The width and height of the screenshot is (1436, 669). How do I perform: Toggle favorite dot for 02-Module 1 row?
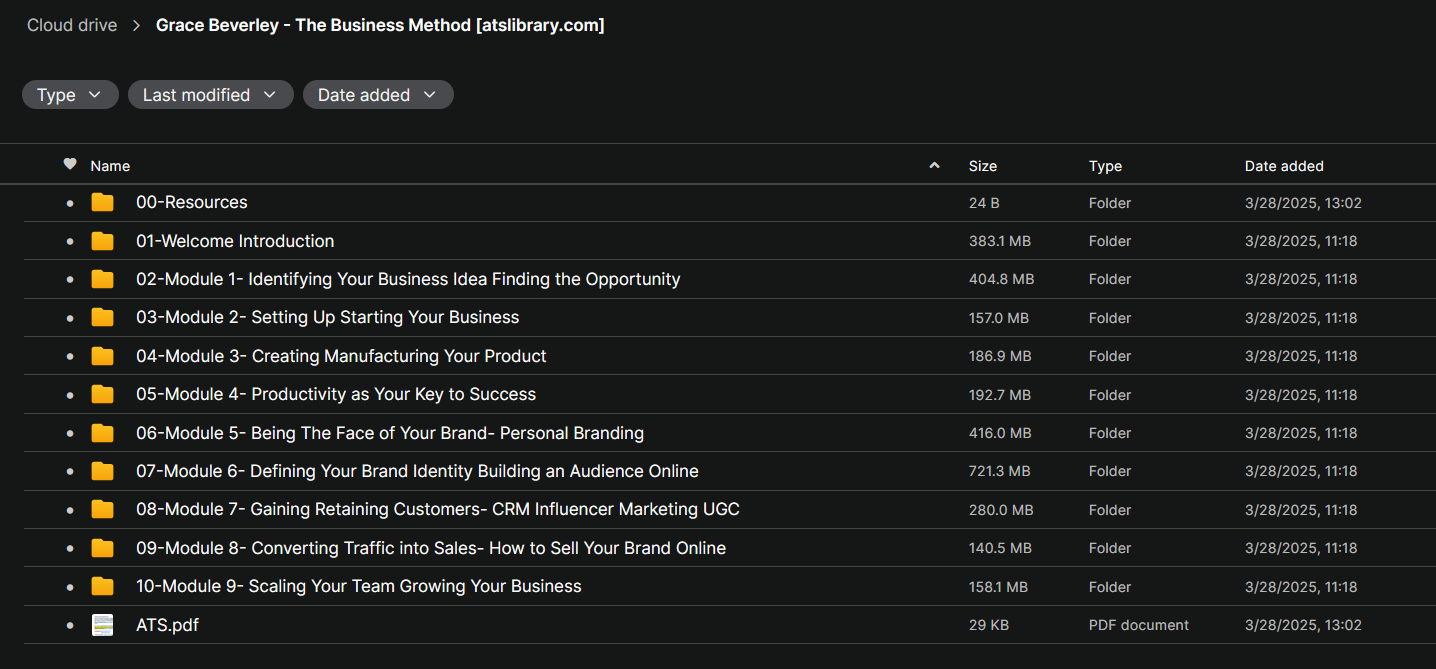[70, 280]
